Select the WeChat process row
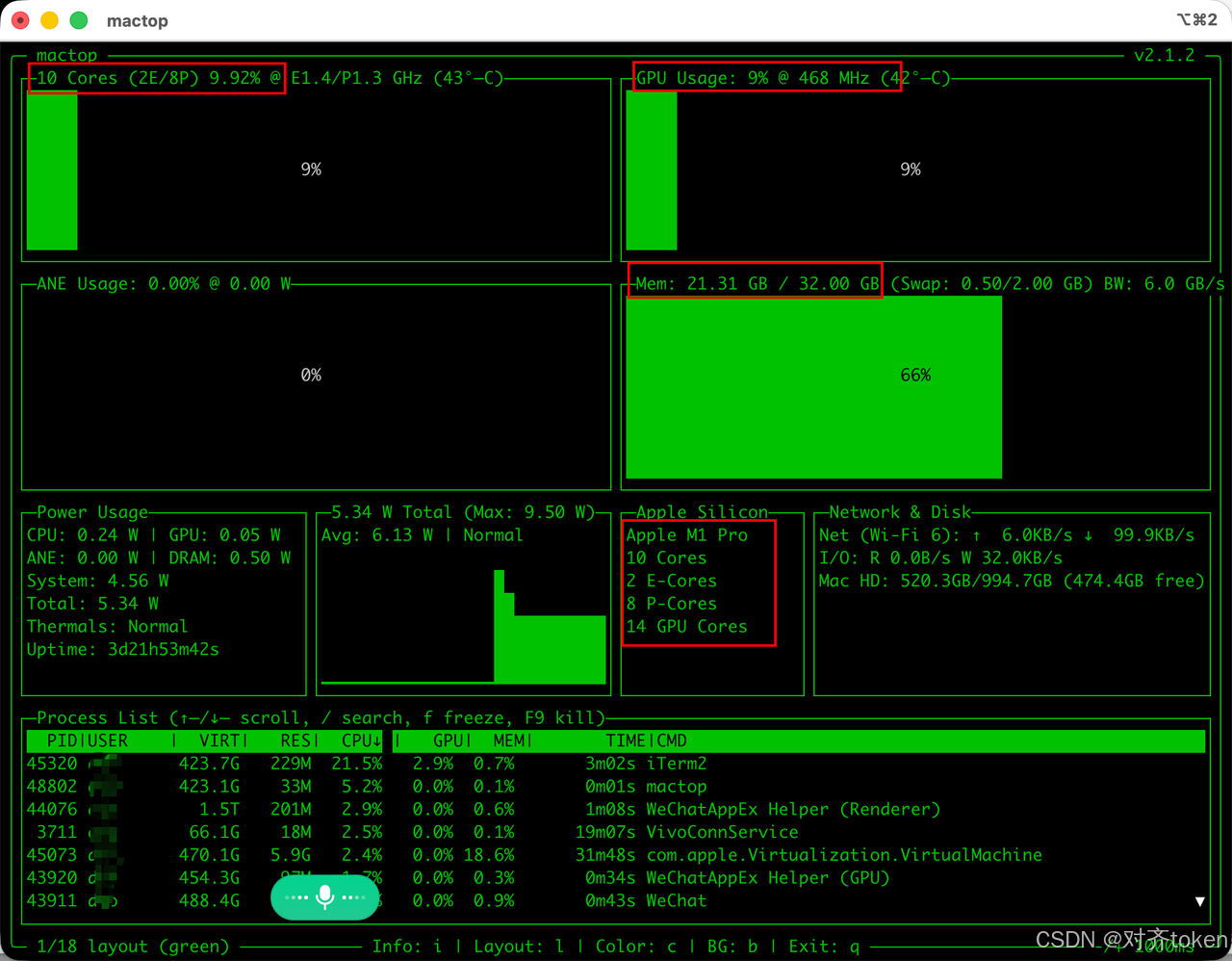Viewport: 1232px width, 961px height. tap(616, 901)
